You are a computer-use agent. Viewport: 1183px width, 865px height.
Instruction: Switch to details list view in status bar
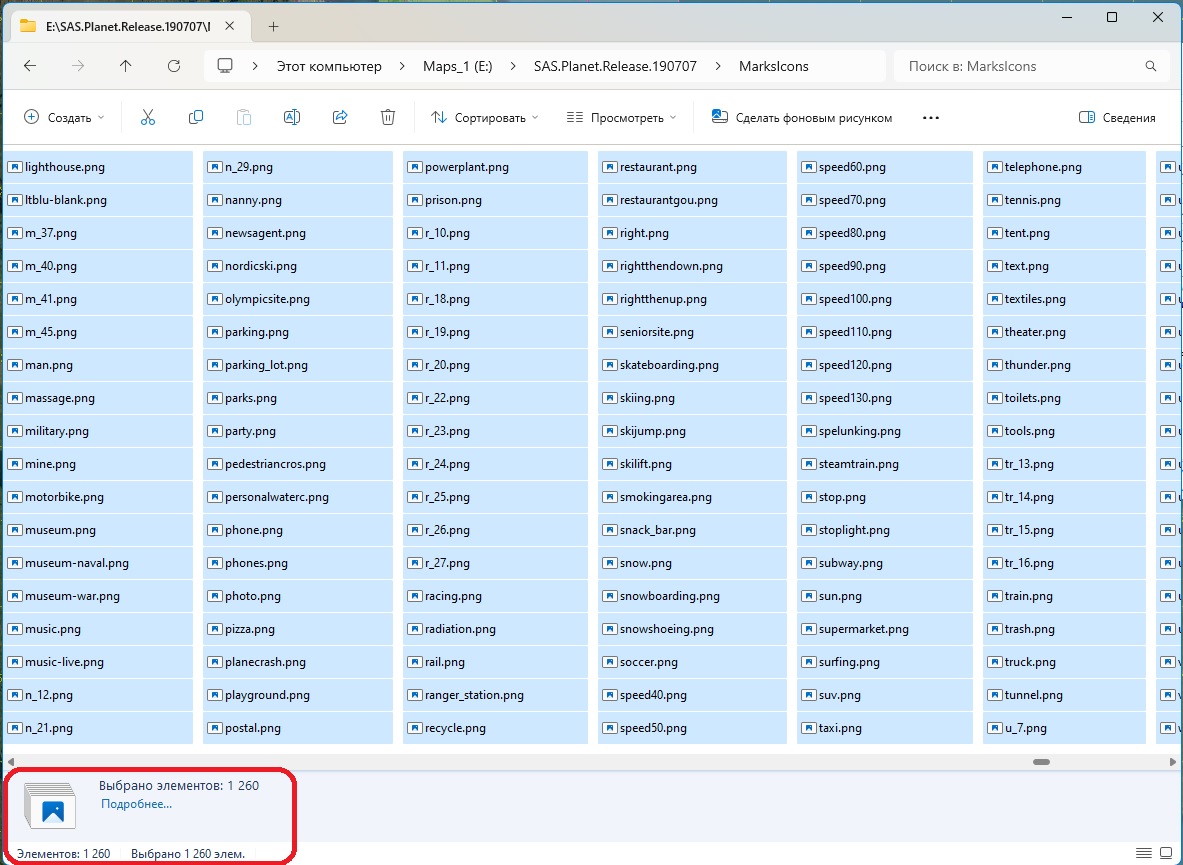(1144, 853)
